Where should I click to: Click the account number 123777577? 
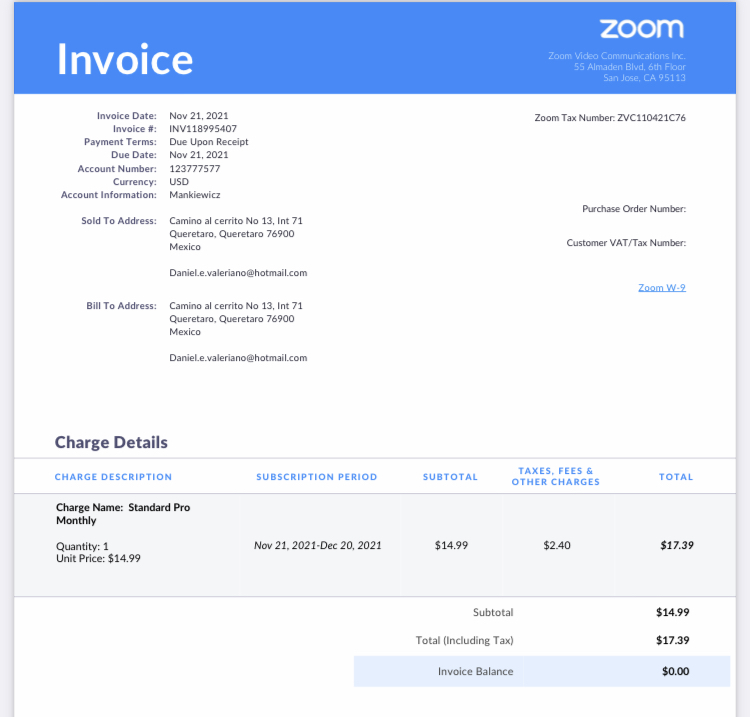(x=195, y=168)
